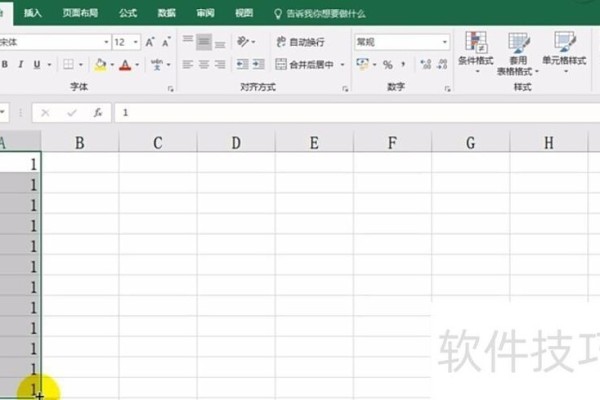Open the font size 12 dropdown
Image resolution: width=600 pixels, height=400 pixels.
click(135, 42)
